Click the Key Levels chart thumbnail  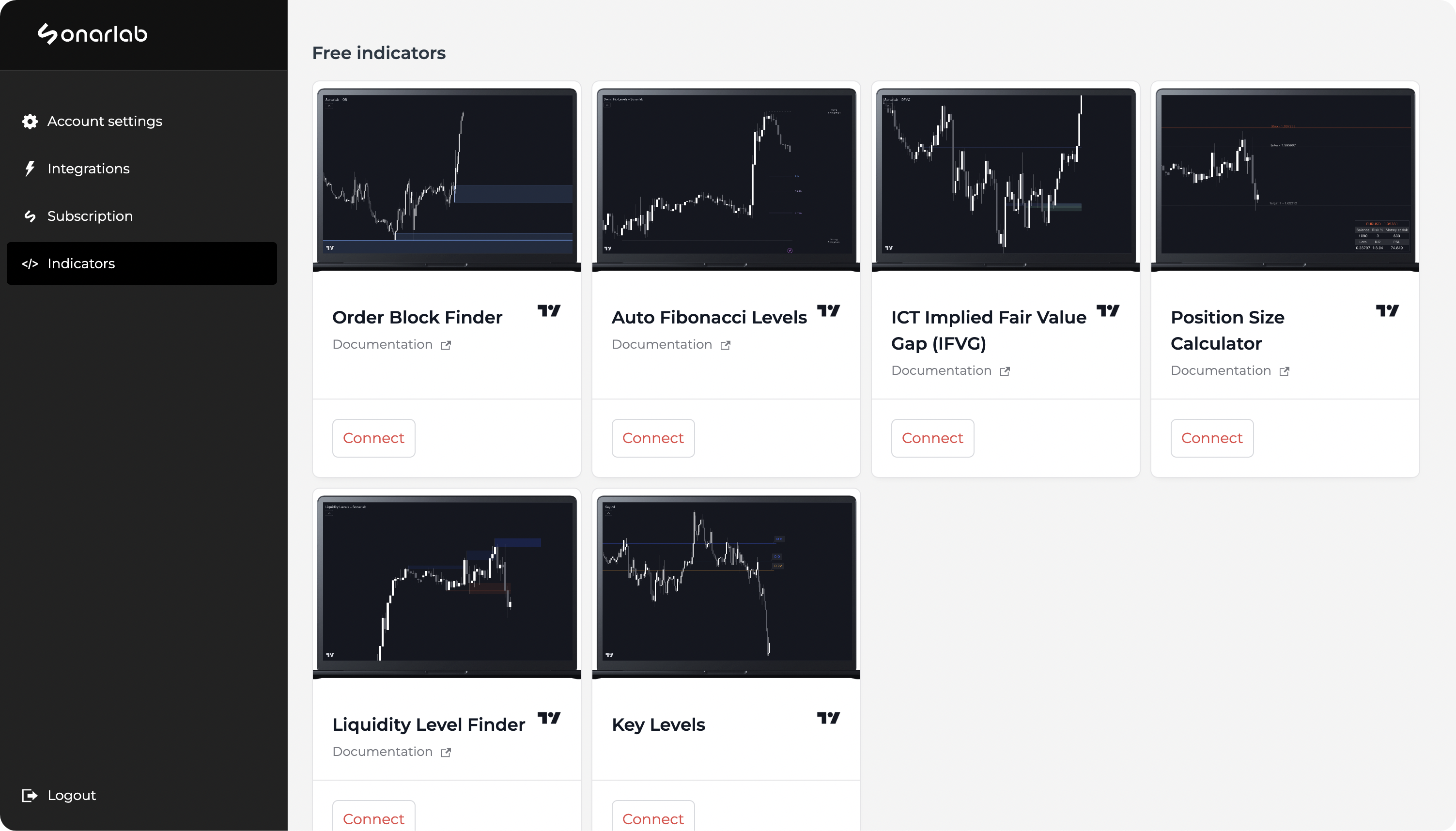coord(726,582)
